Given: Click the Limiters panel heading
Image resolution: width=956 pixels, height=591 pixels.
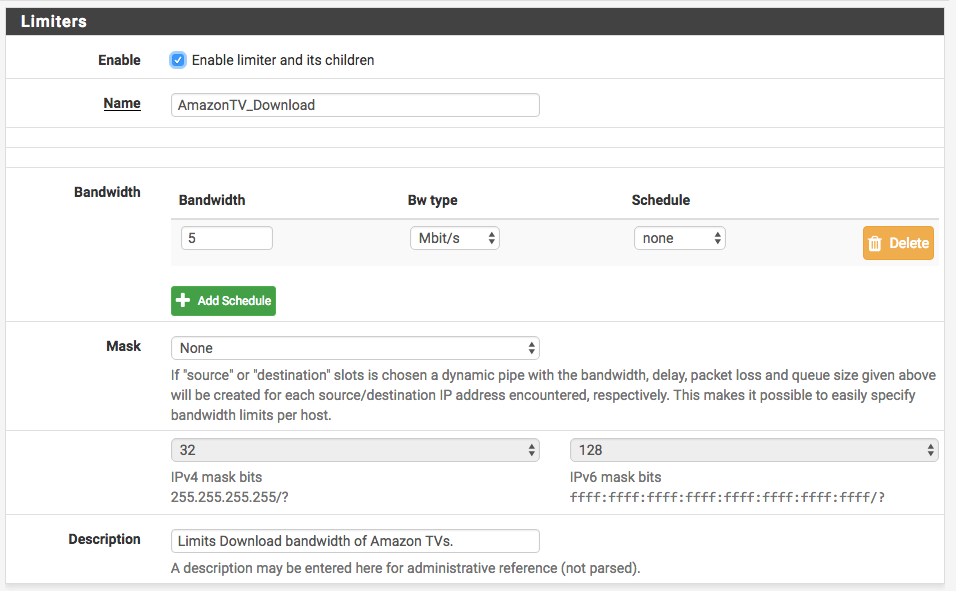Looking at the screenshot, I should pos(54,21).
